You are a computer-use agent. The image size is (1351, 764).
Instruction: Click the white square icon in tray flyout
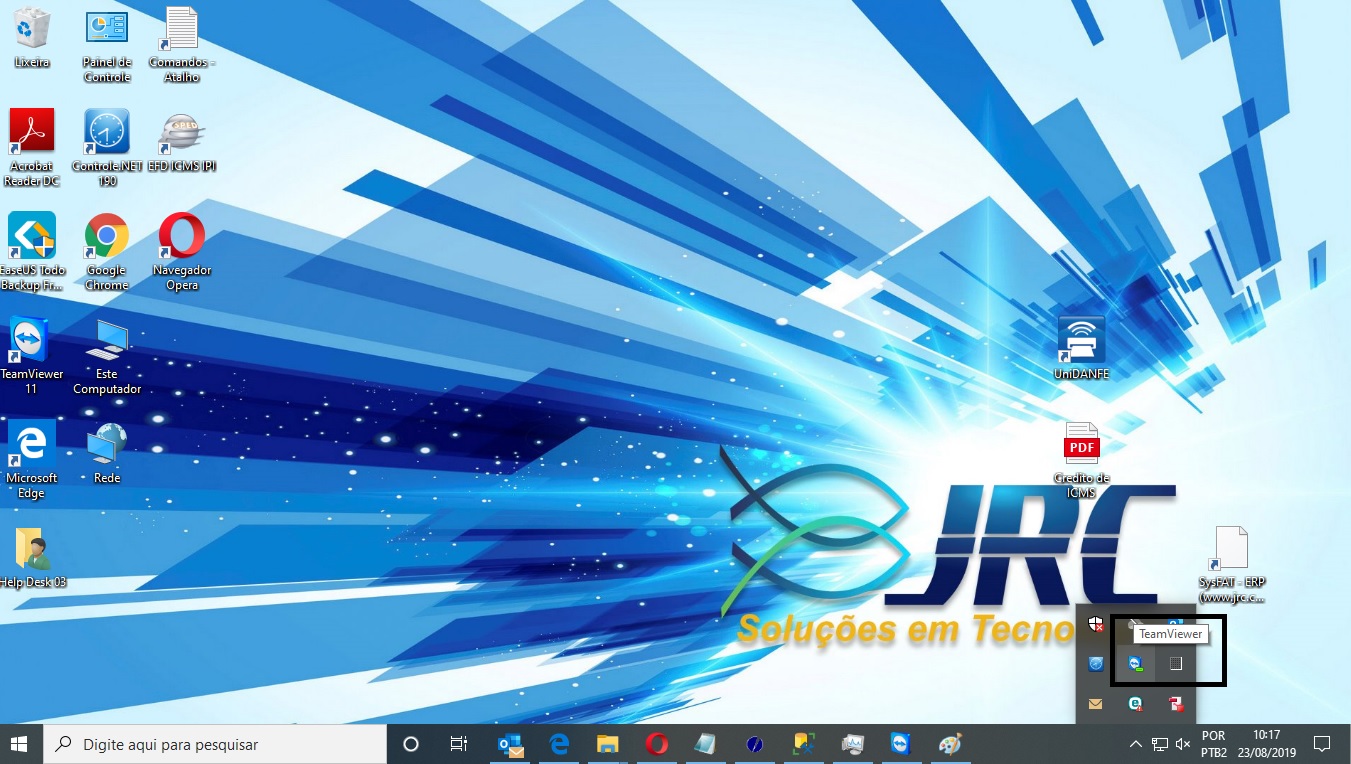click(1176, 664)
